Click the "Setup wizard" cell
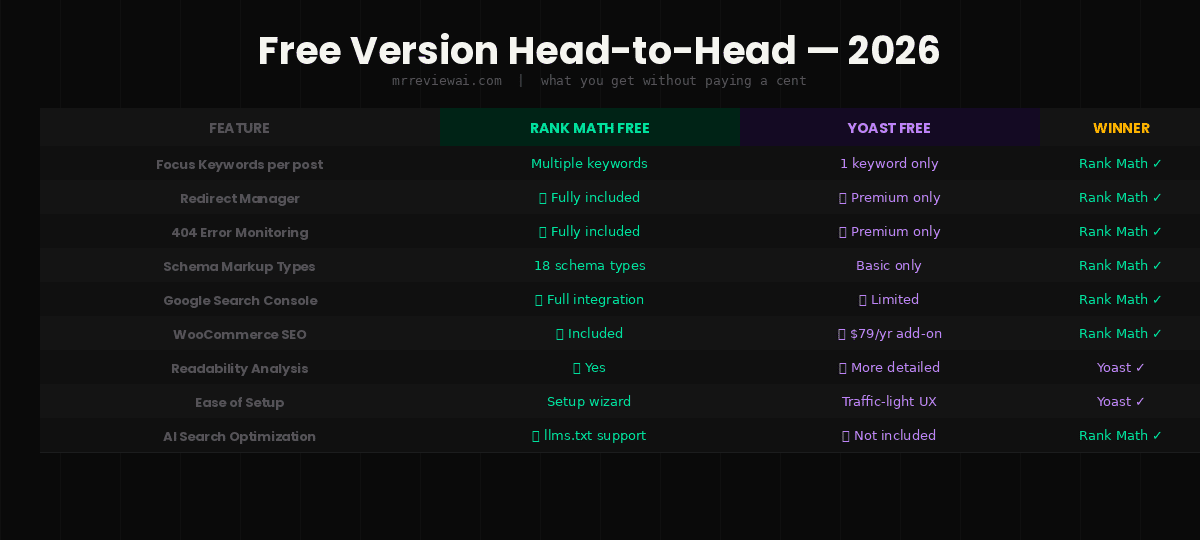The width and height of the screenshot is (1200, 540). pyautogui.click(x=589, y=401)
